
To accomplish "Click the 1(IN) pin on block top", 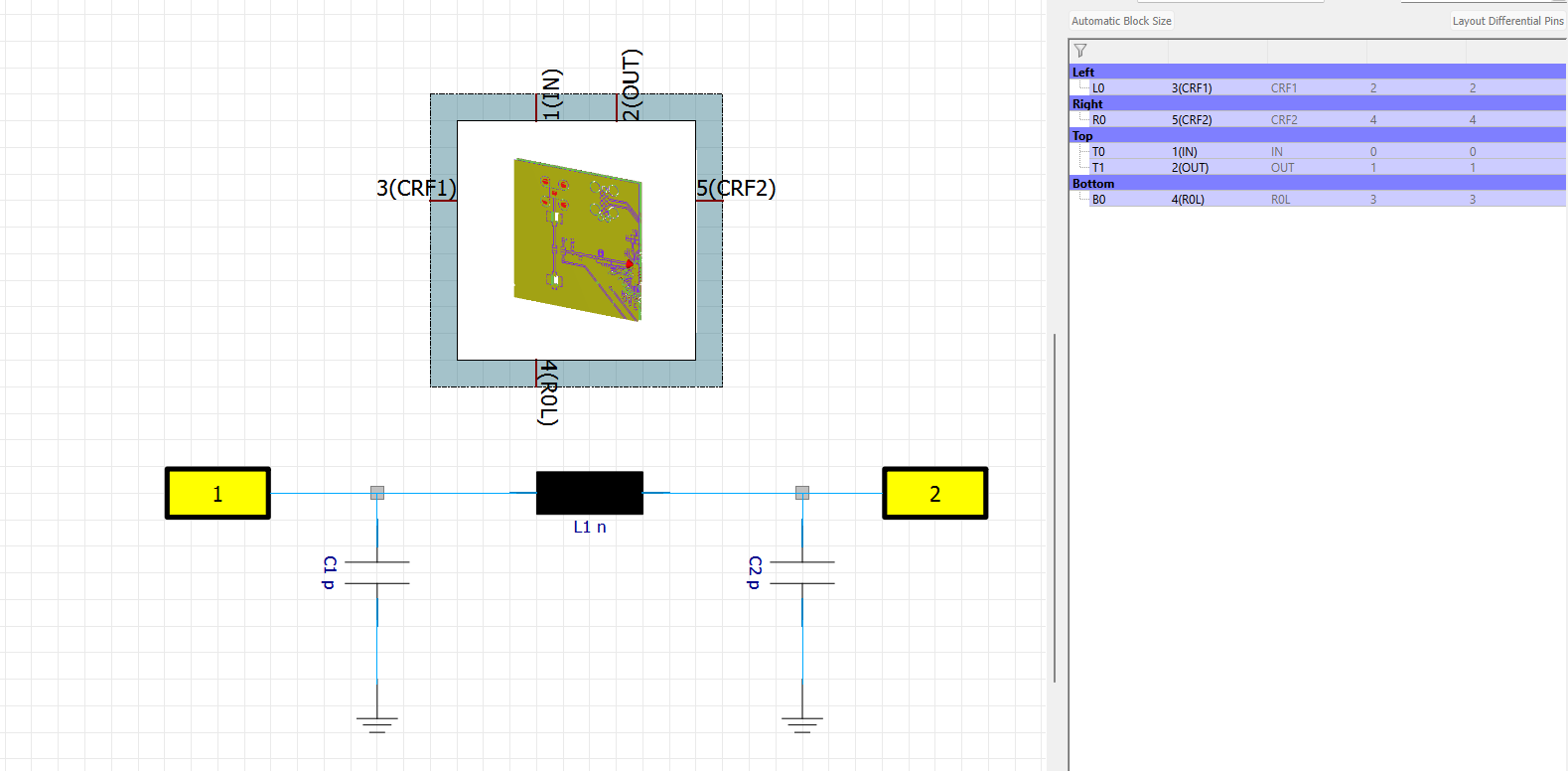I will coord(551,94).
